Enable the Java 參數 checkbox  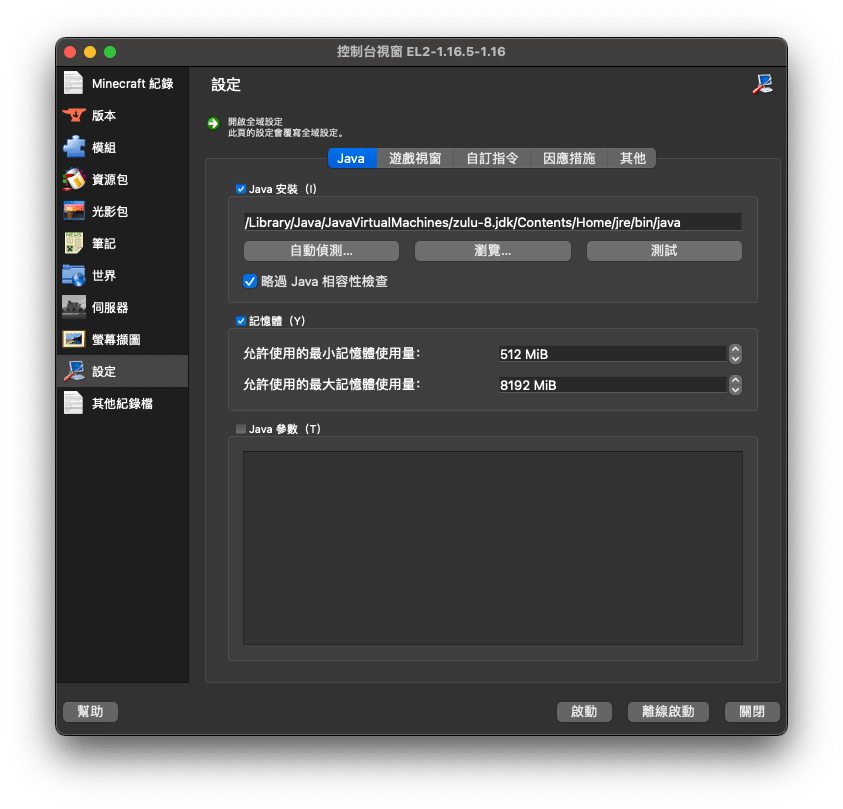click(242, 428)
